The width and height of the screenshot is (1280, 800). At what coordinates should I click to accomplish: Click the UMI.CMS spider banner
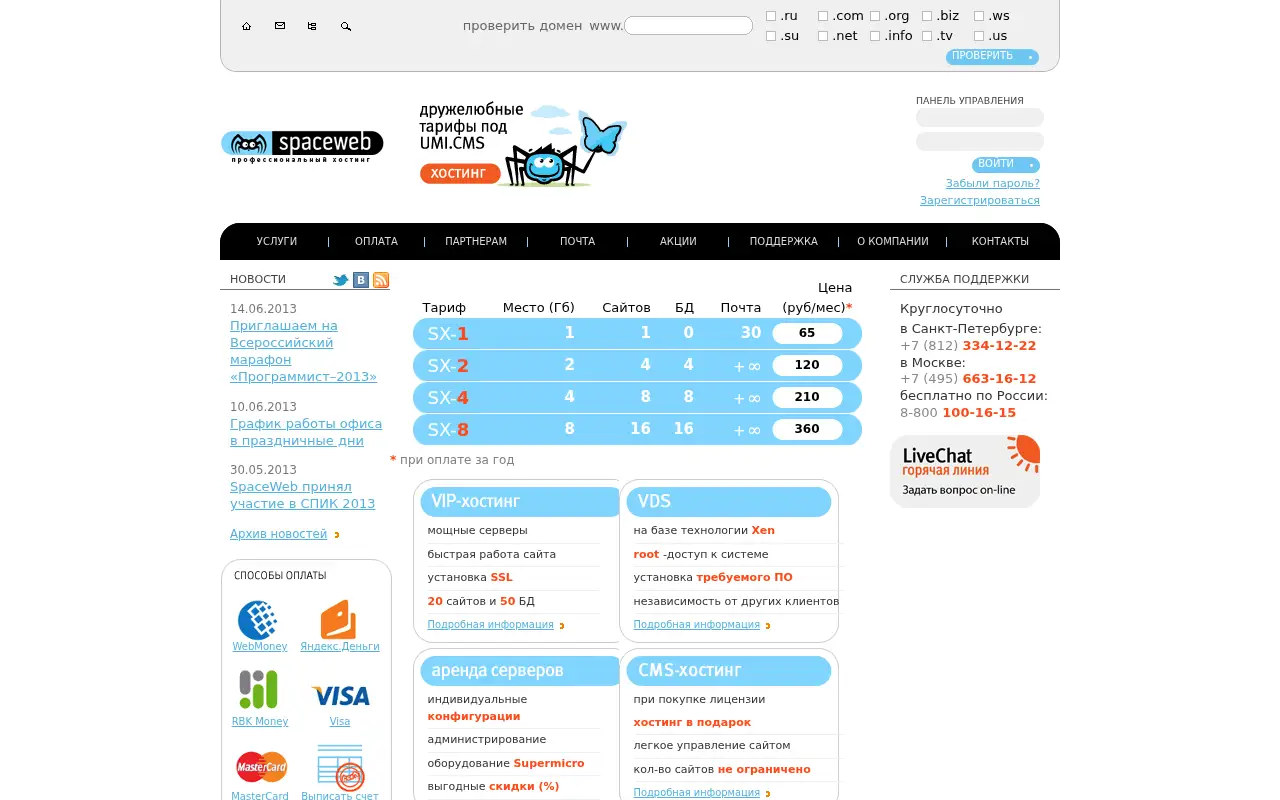[523, 144]
